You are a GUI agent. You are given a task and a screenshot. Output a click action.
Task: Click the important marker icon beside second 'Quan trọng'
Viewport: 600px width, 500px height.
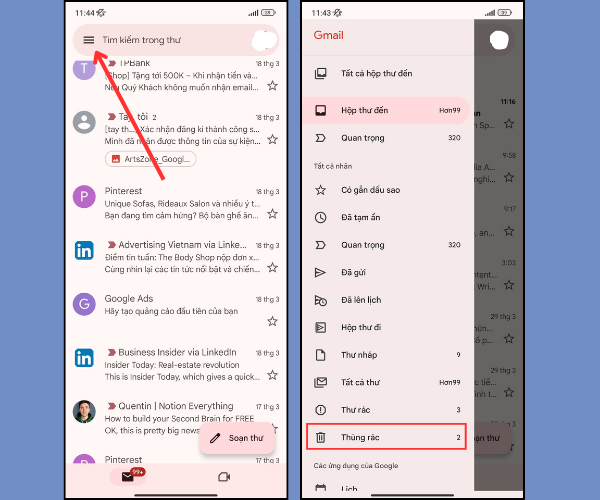coord(320,245)
